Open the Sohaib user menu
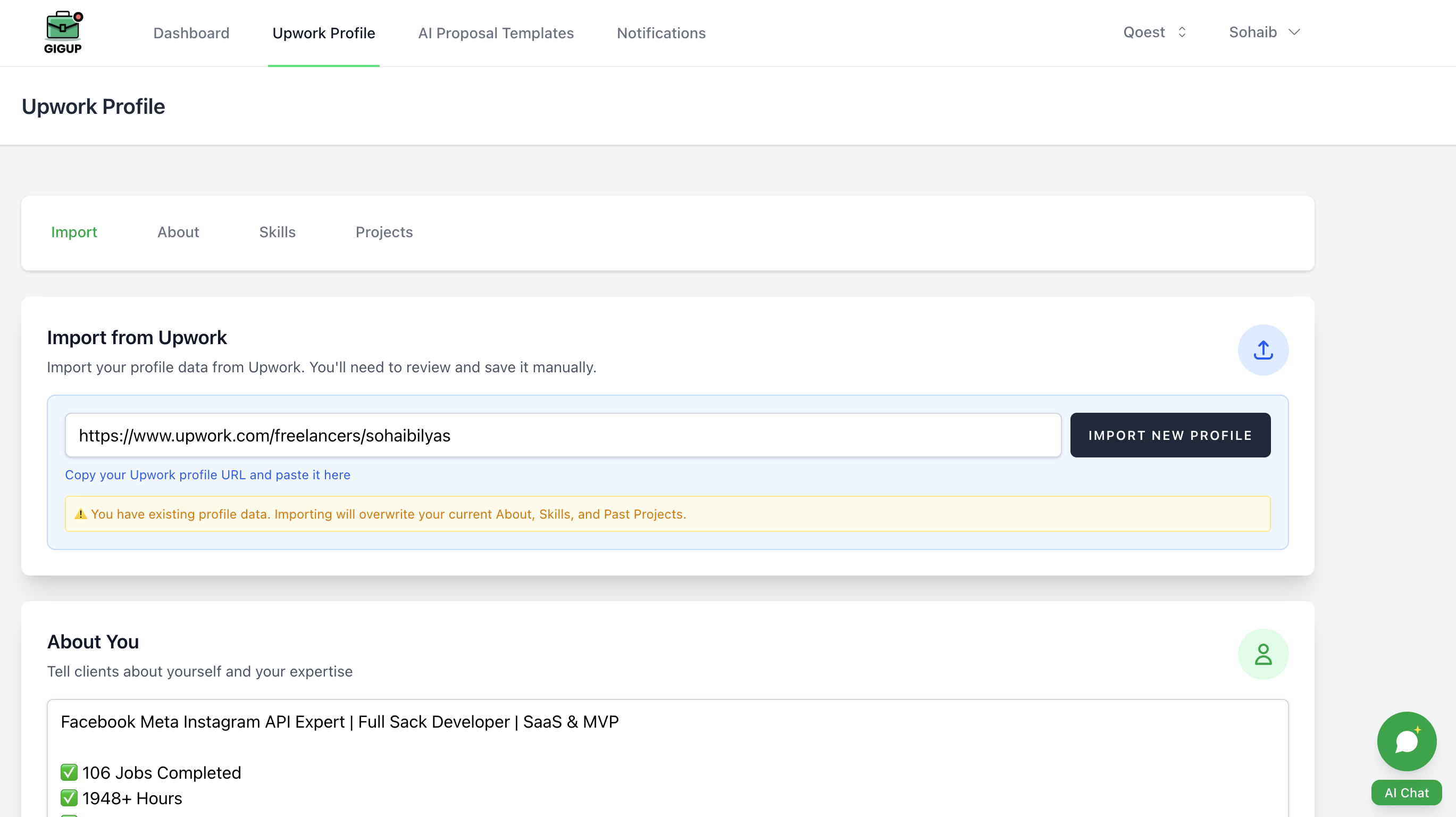 tap(1252, 32)
